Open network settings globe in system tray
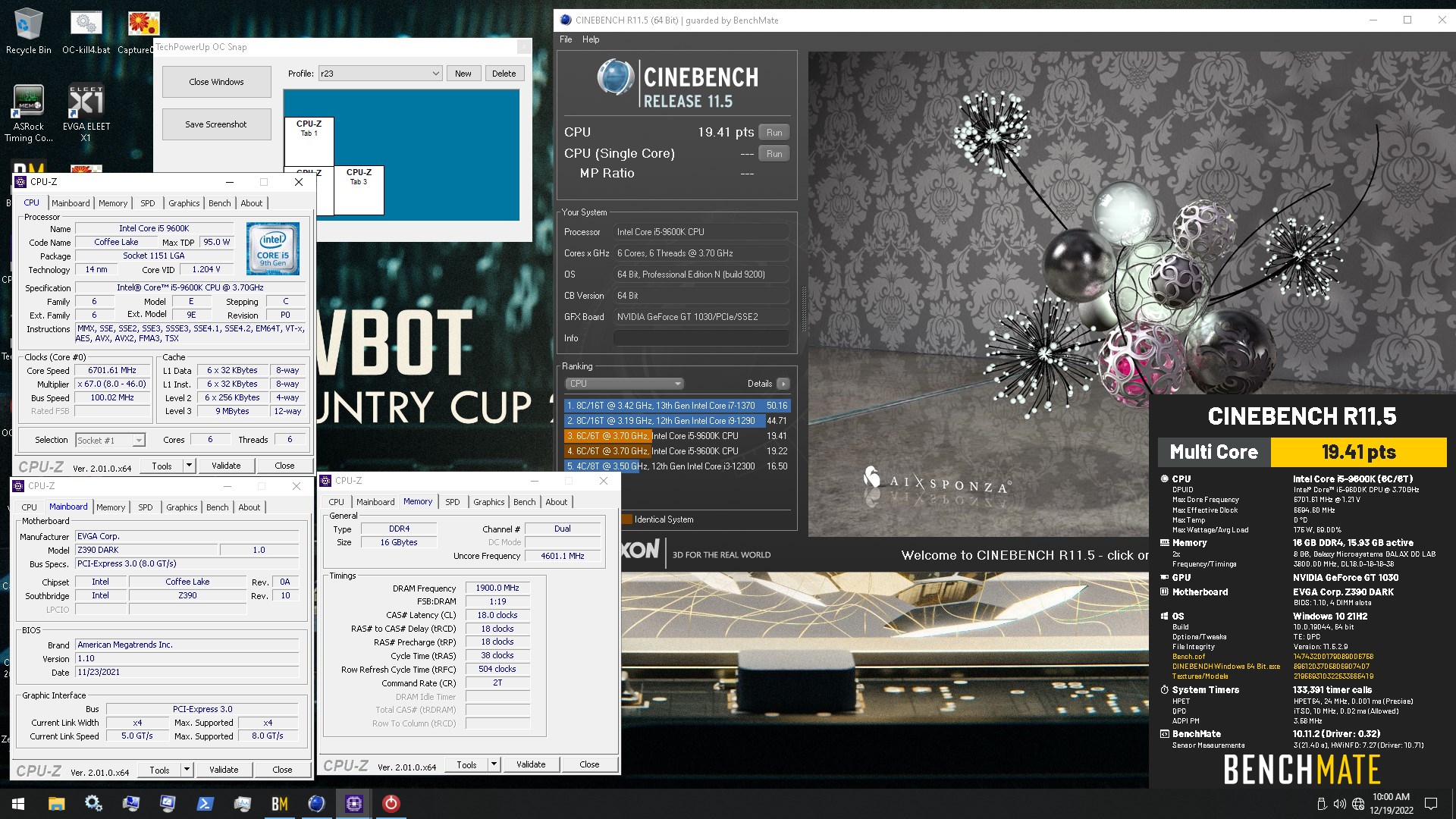 point(1357,804)
